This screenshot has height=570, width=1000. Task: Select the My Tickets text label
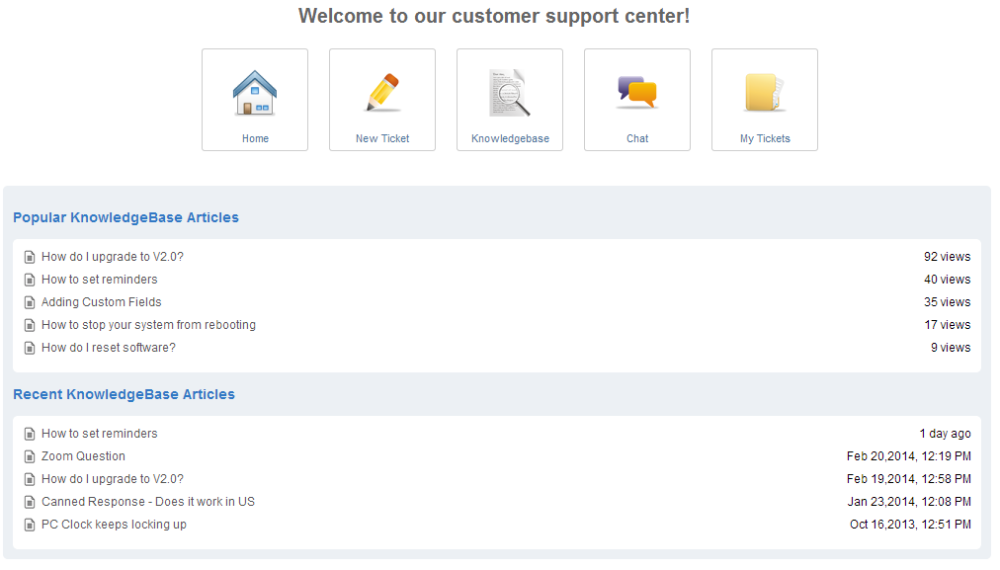tap(765, 138)
